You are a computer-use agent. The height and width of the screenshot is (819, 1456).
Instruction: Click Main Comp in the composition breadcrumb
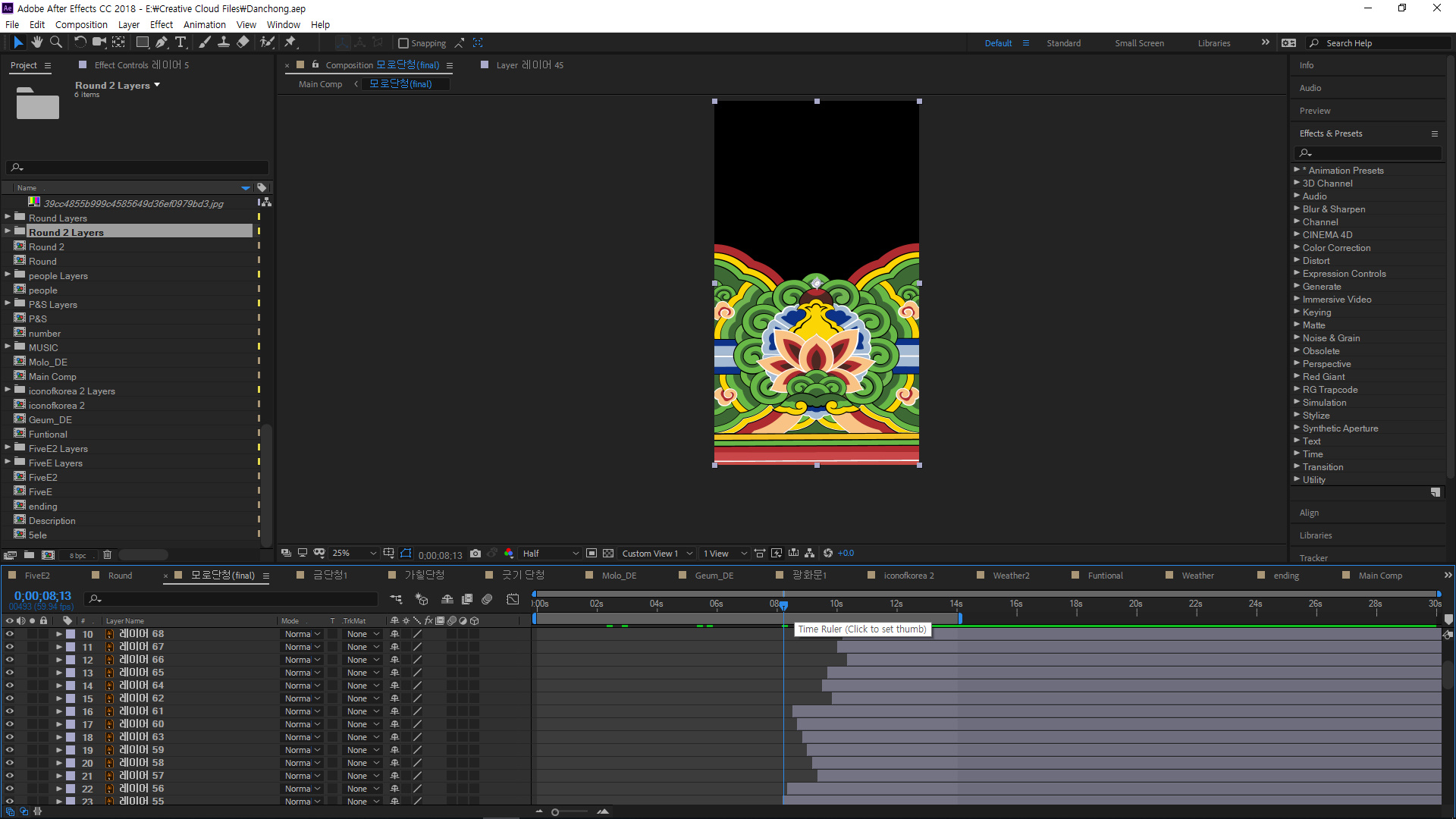pos(320,84)
